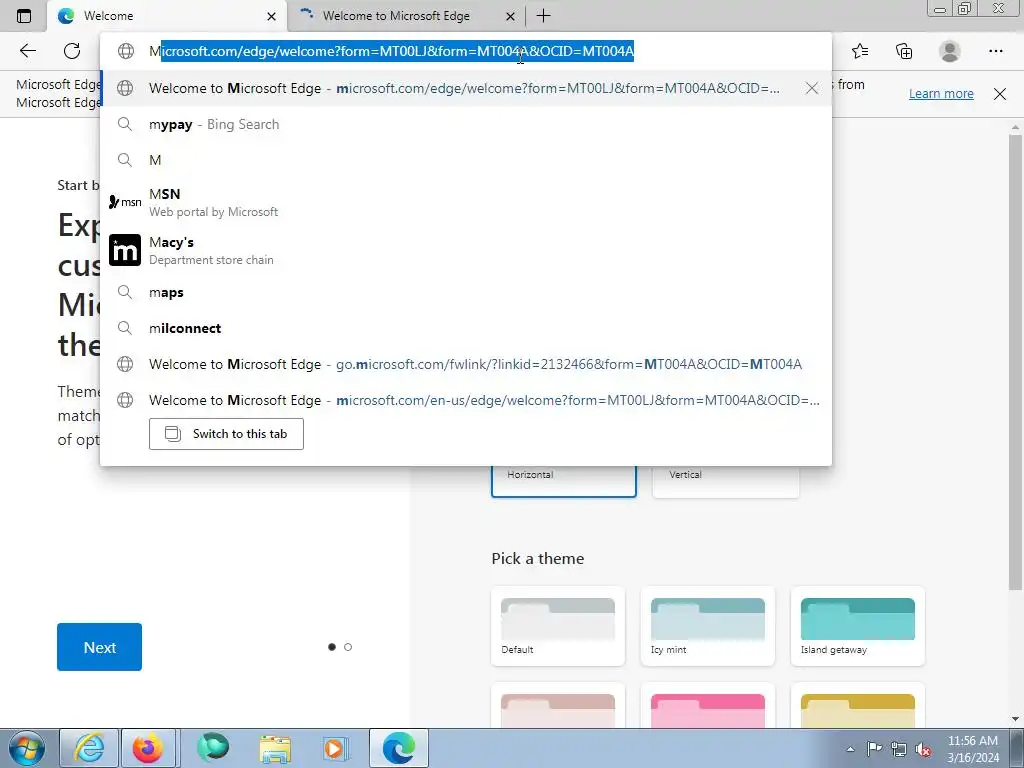Screen dimensions: 1024x768
Task: Open Windows Explorer folder in taskbar
Action: (275, 748)
